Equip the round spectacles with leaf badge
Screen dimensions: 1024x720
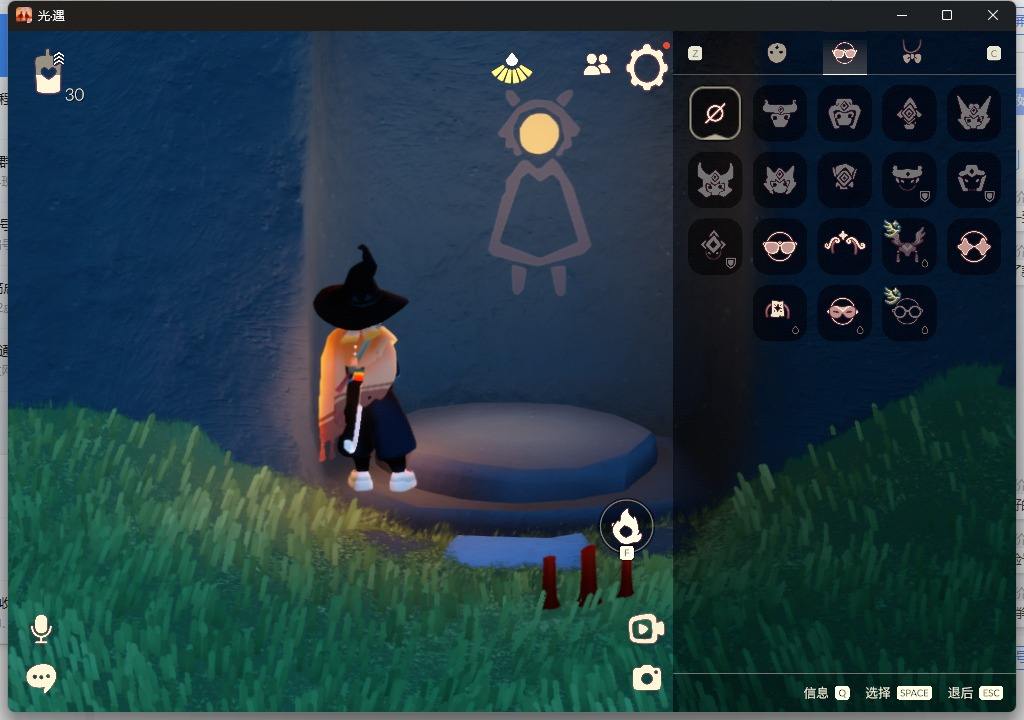[x=908, y=312]
